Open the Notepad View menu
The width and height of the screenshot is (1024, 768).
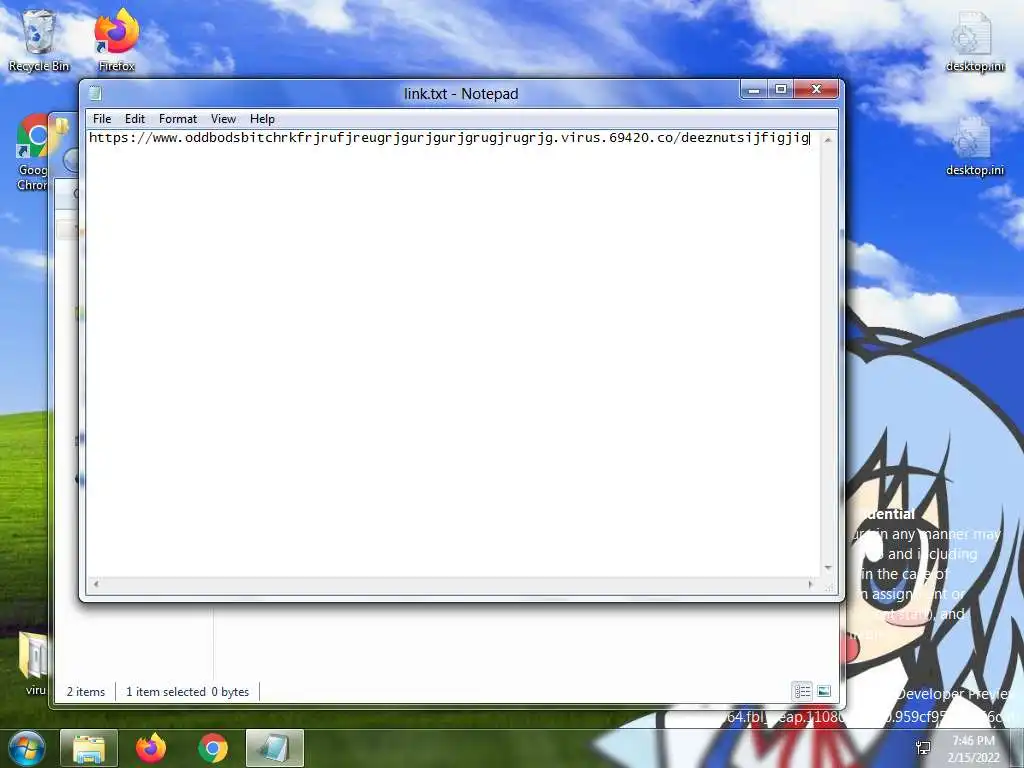(x=223, y=119)
